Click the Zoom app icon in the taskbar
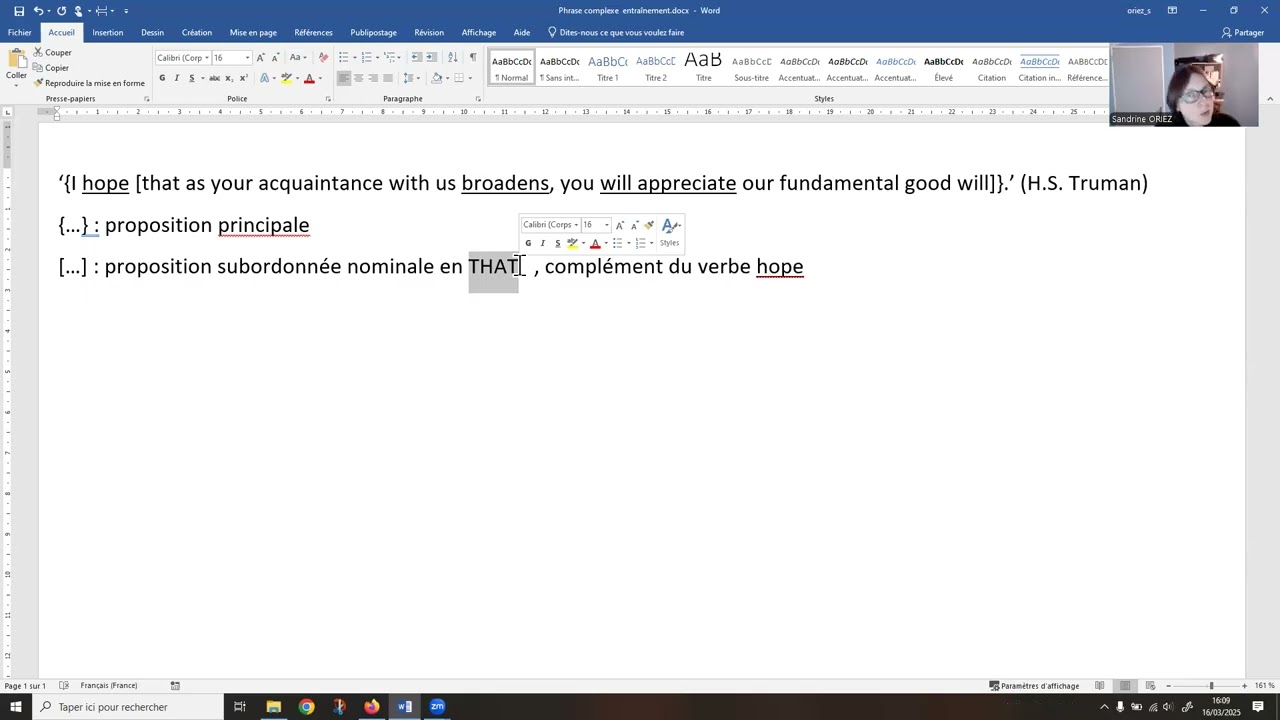Screen dimensions: 1280x720 (x=437, y=707)
